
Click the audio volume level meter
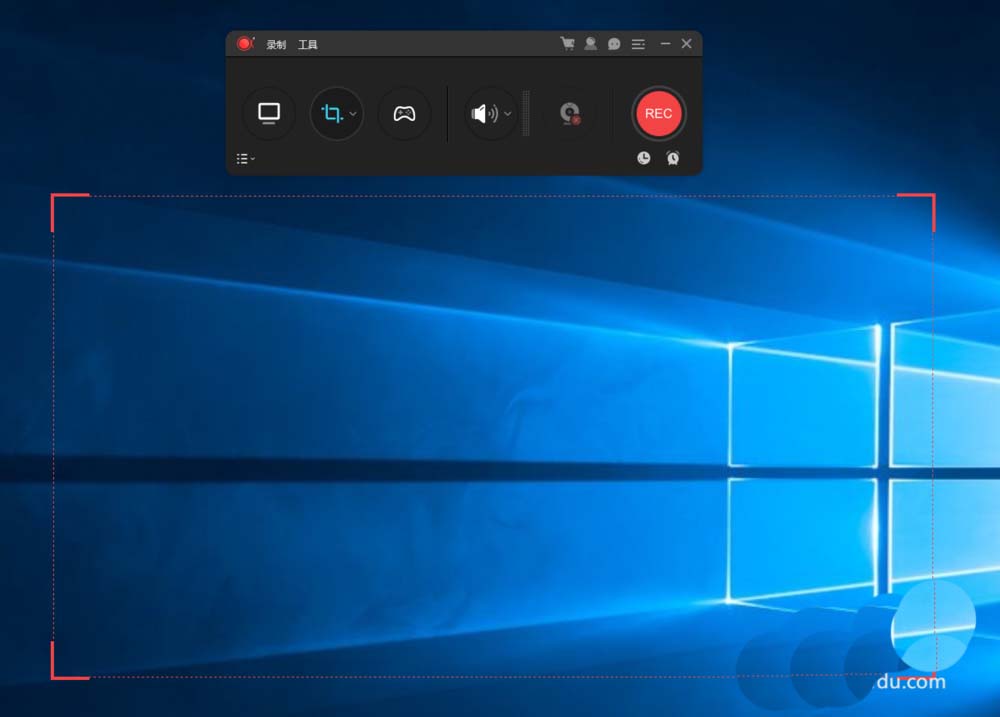click(x=526, y=114)
